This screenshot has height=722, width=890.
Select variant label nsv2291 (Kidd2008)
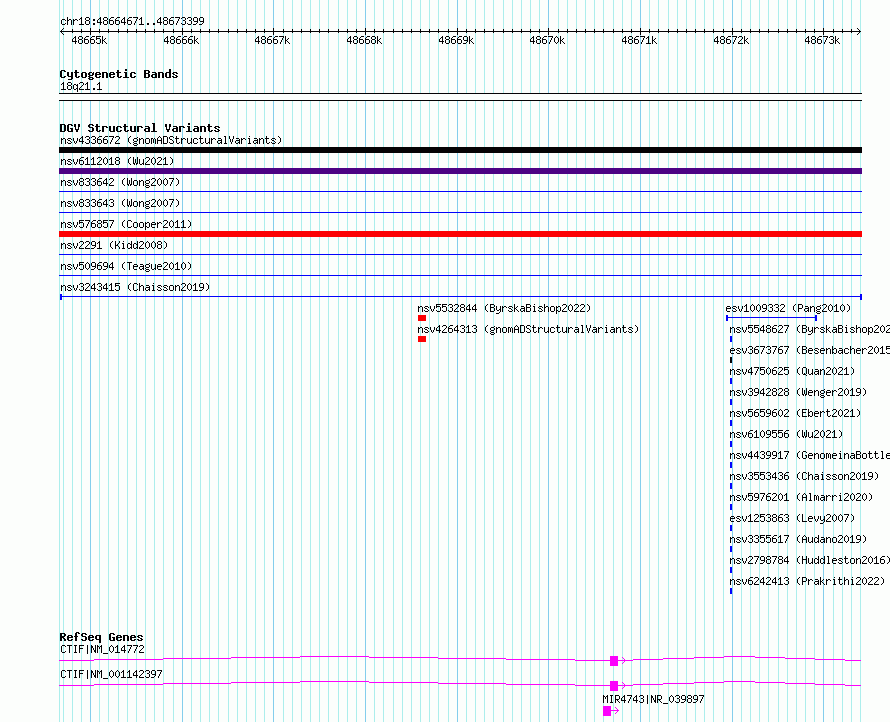[114, 245]
